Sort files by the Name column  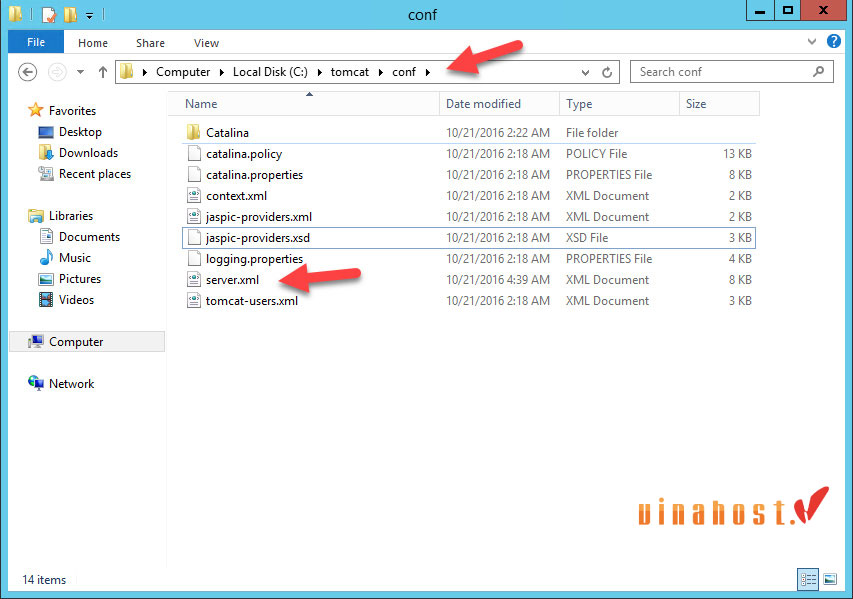pos(201,104)
